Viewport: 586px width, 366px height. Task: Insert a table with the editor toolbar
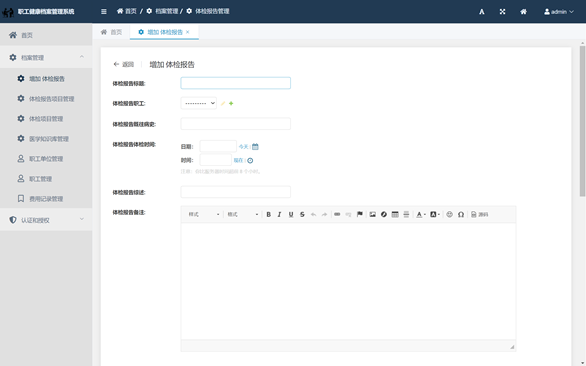point(395,214)
